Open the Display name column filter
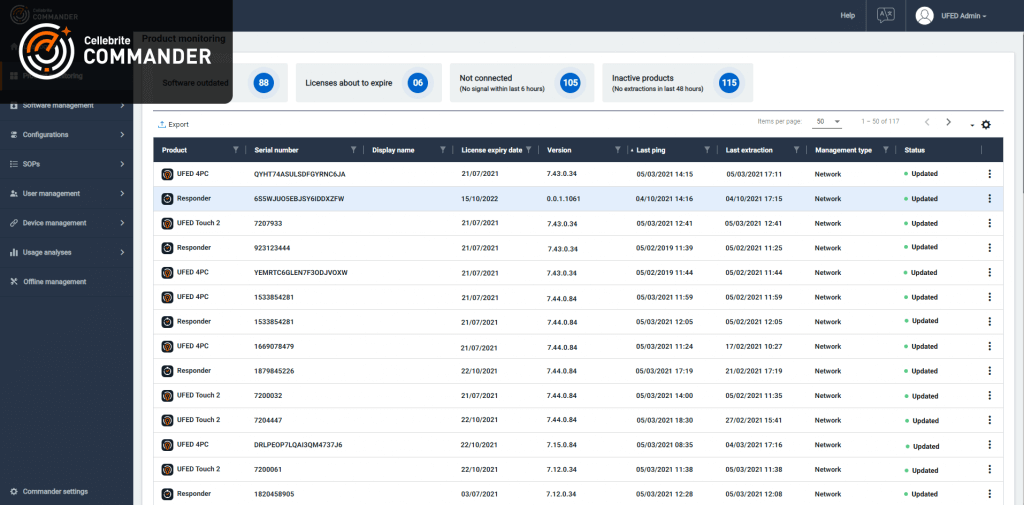This screenshot has height=505, width=1024. click(443, 150)
